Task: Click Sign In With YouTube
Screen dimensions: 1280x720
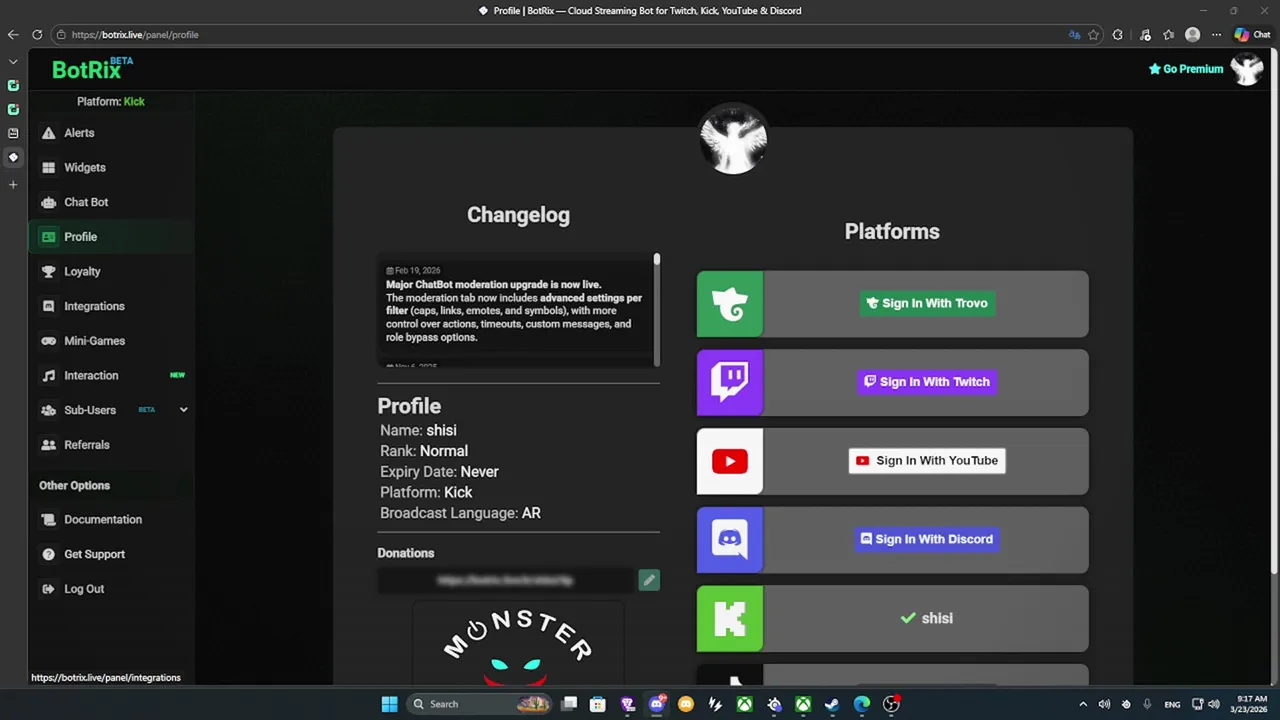Action: tap(927, 461)
